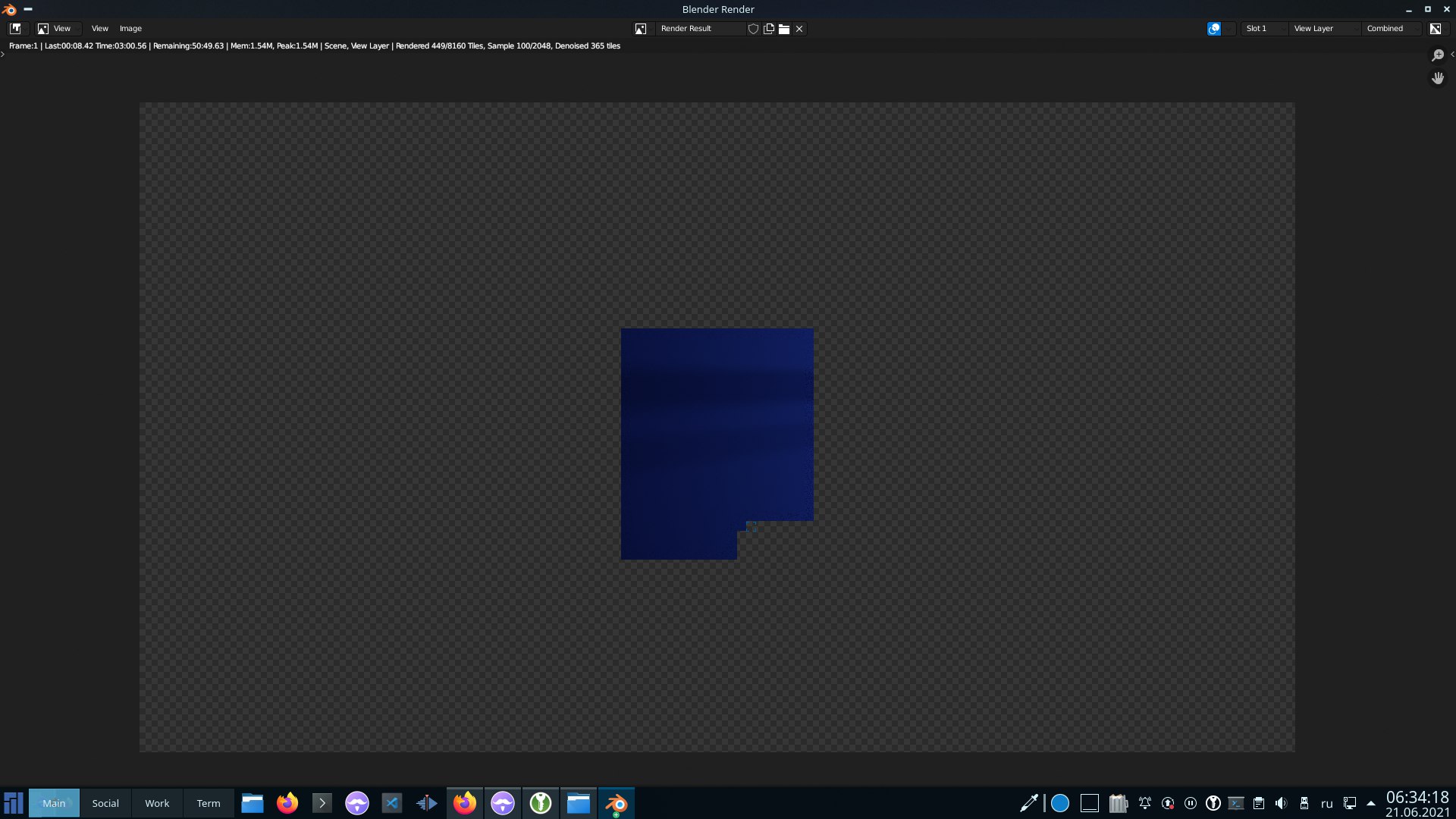The width and height of the screenshot is (1456, 819).
Task: Expand the left toolbar region arrow
Action: click(x=3, y=54)
